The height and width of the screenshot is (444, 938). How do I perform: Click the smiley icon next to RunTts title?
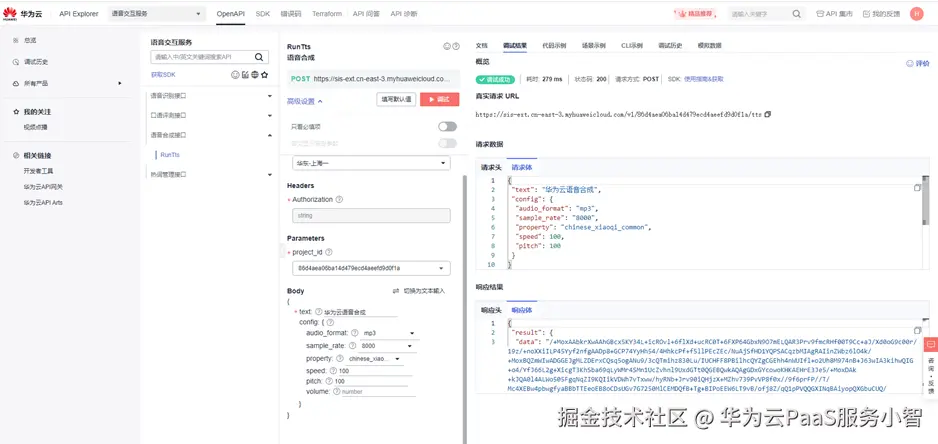(446, 46)
